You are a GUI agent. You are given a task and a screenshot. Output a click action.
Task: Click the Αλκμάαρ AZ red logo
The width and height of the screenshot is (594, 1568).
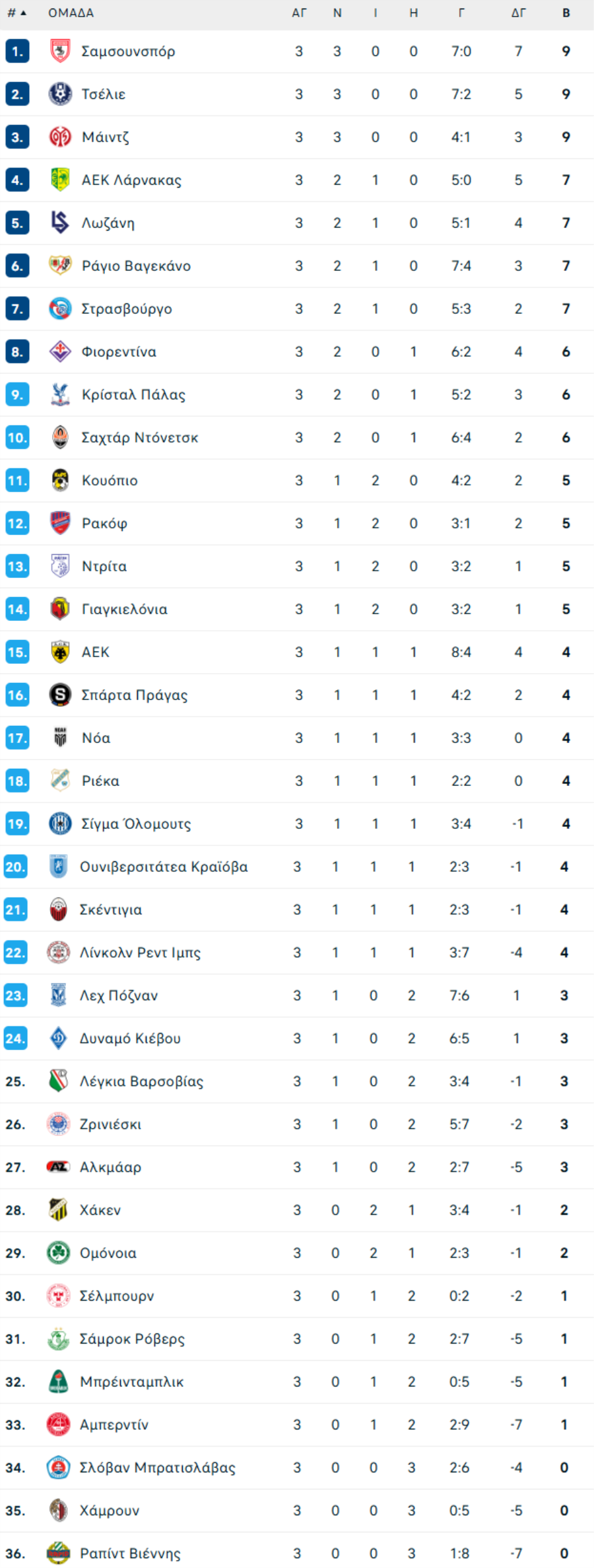click(x=58, y=1167)
